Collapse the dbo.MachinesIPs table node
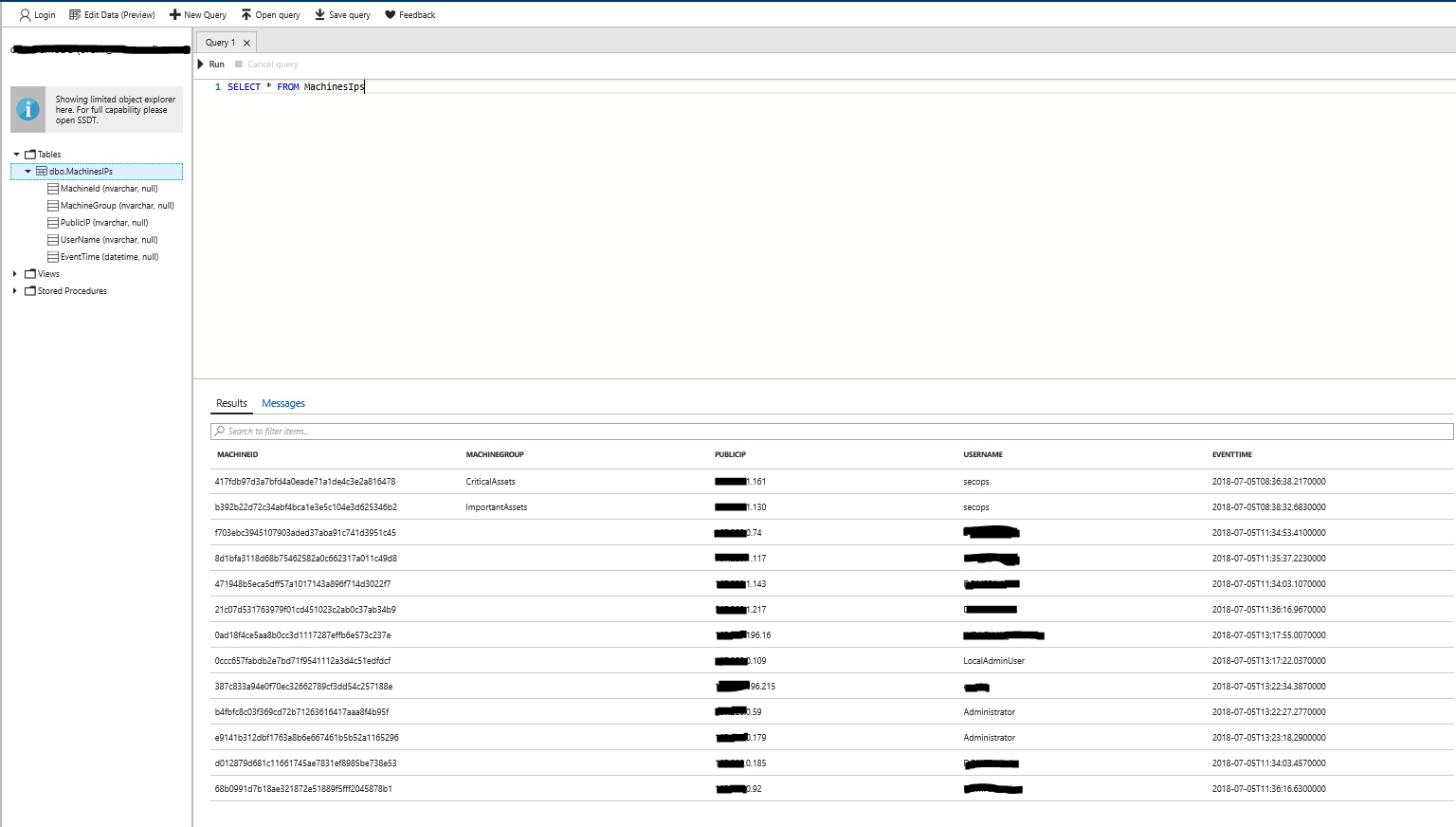 coord(27,172)
